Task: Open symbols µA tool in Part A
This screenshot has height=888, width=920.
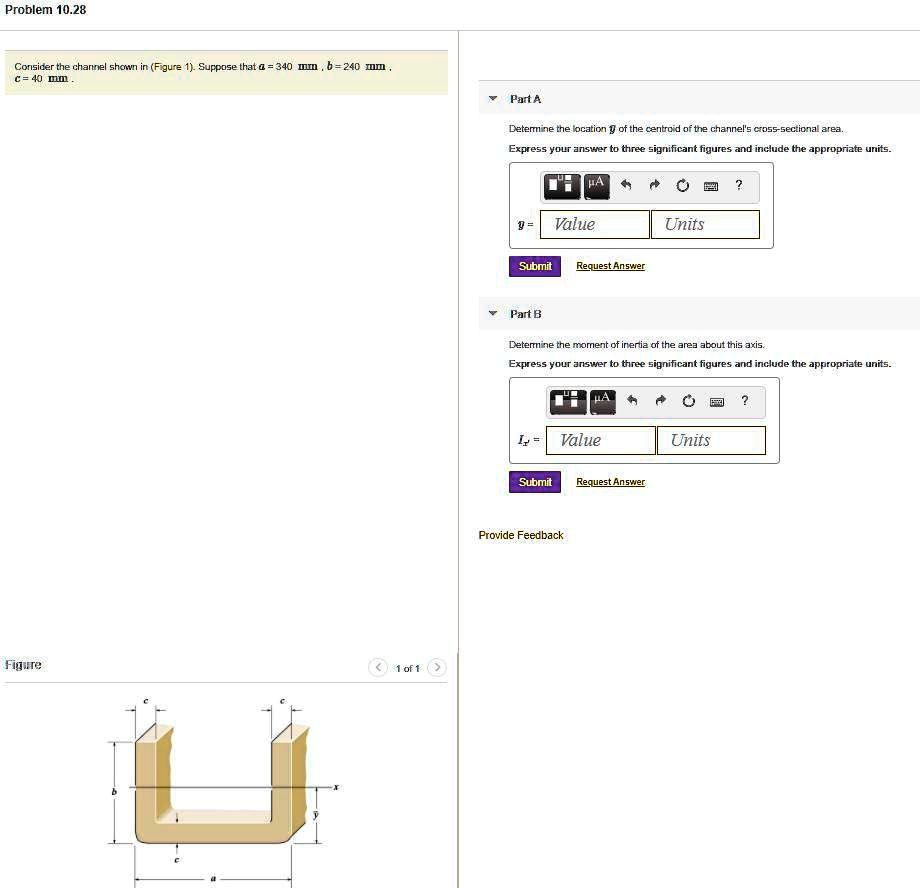Action: pyautogui.click(x=596, y=186)
